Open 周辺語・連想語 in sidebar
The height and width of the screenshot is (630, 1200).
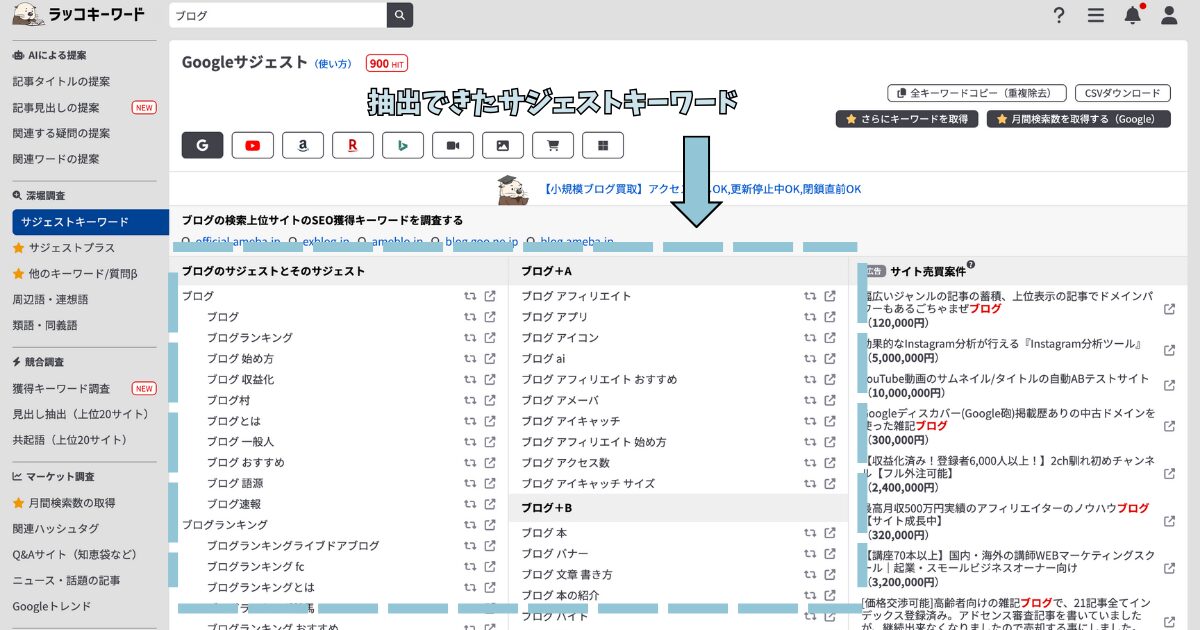coord(50,299)
